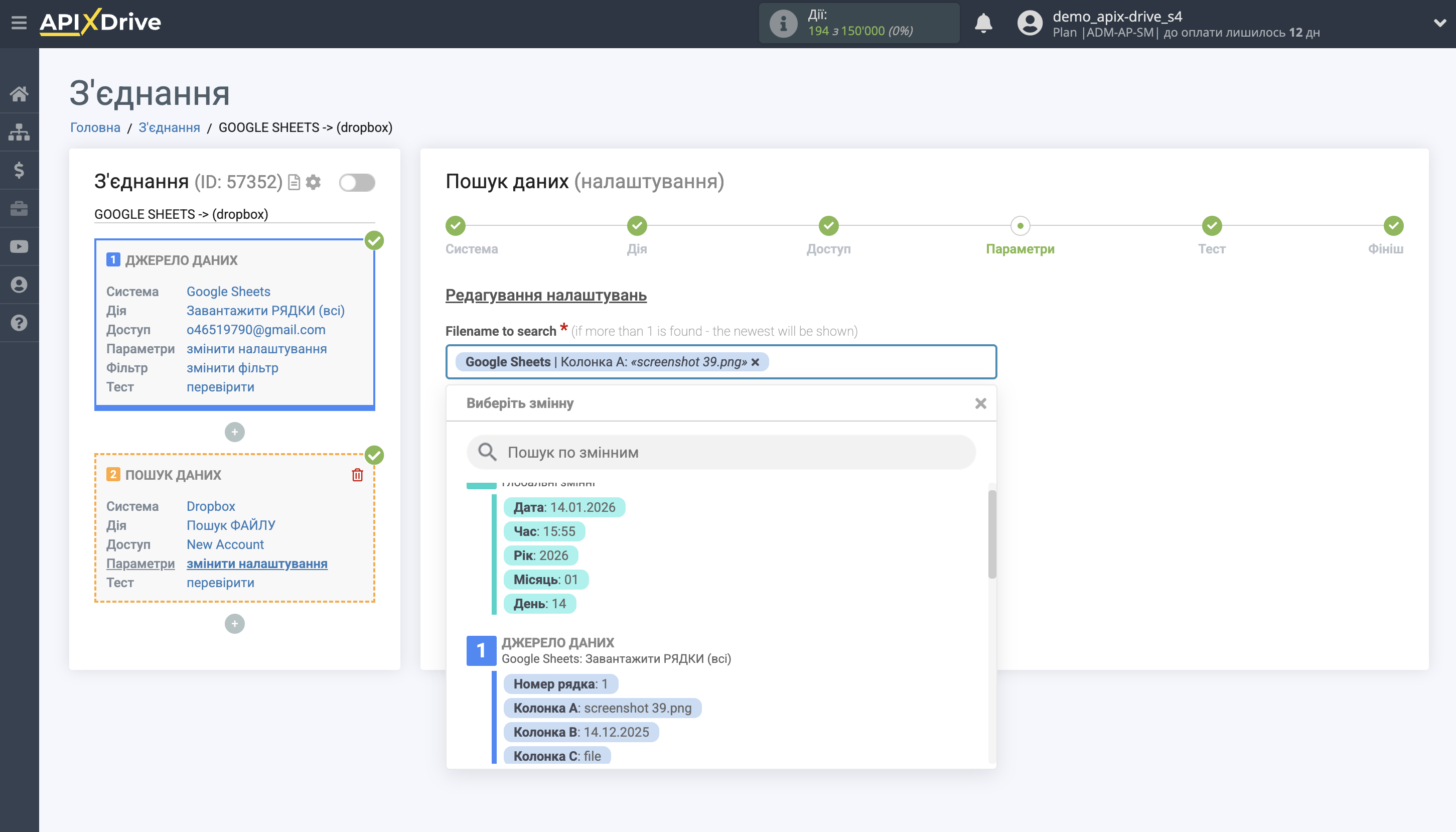This screenshot has width=1456, height=832.
Task: Click змінити фільтр in the data source card
Action: pyautogui.click(x=231, y=367)
